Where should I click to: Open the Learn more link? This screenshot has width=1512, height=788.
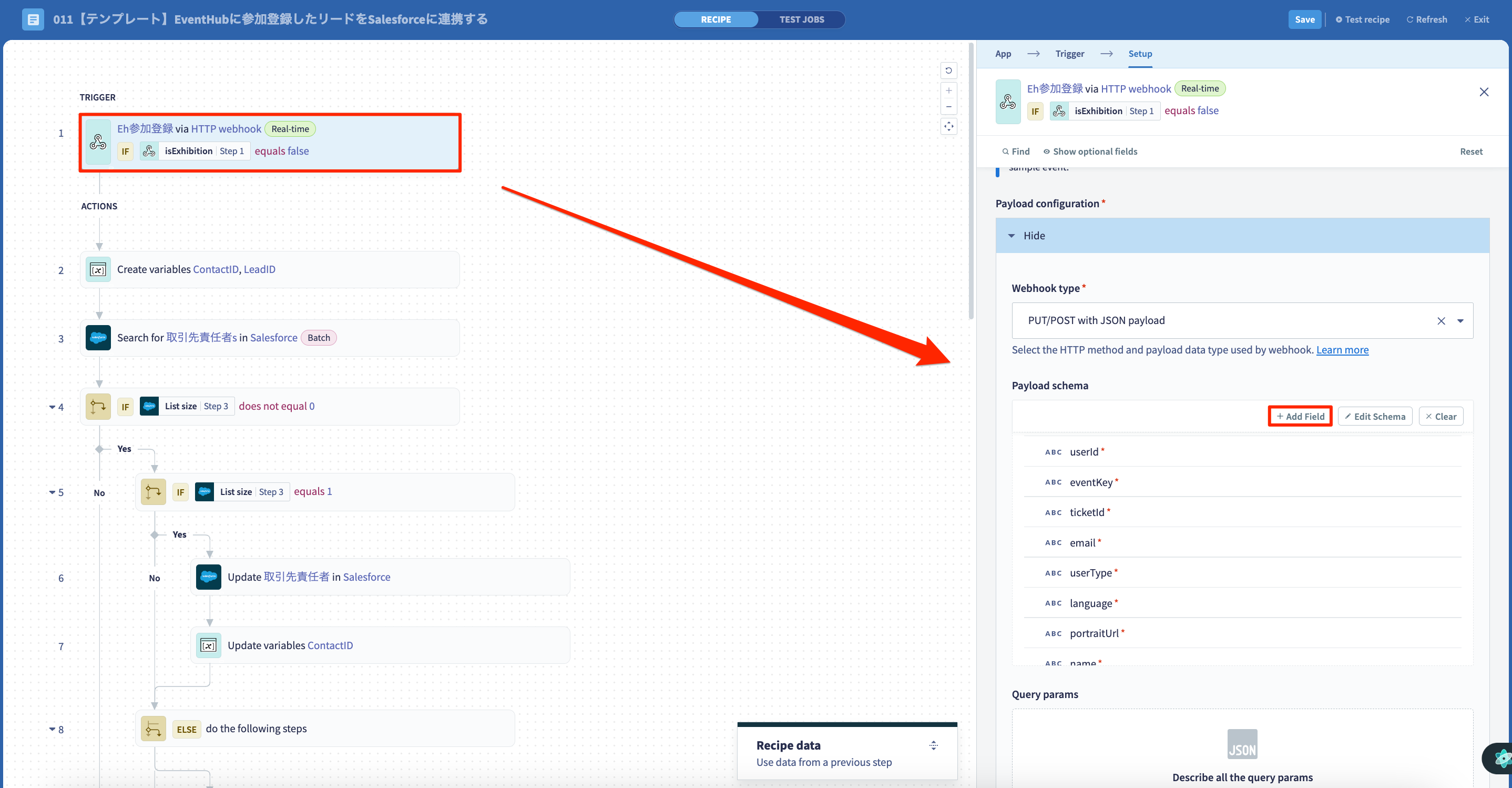(x=1342, y=350)
